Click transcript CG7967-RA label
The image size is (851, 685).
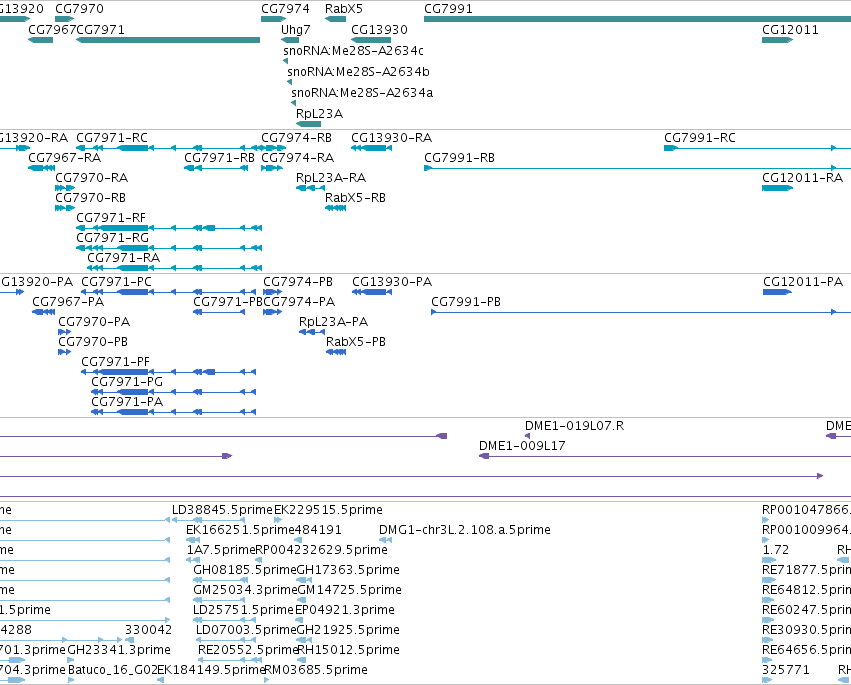pos(65,157)
